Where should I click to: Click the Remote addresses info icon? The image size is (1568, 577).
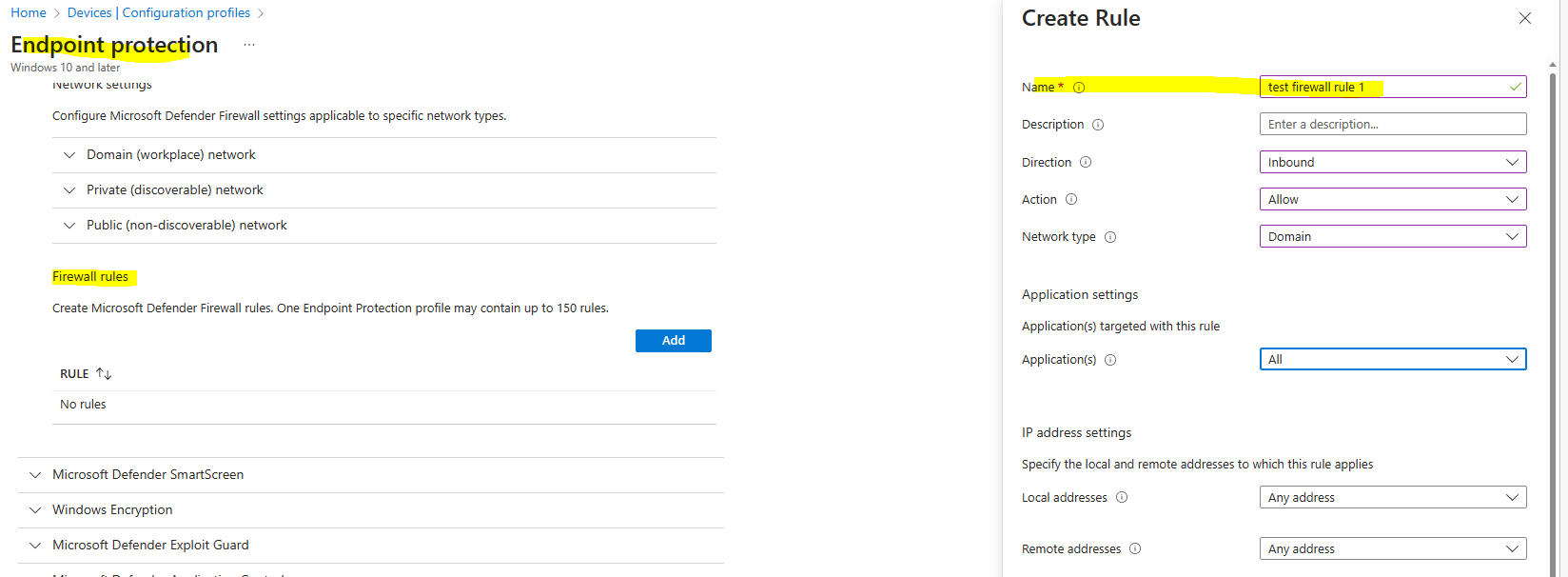pos(1135,548)
